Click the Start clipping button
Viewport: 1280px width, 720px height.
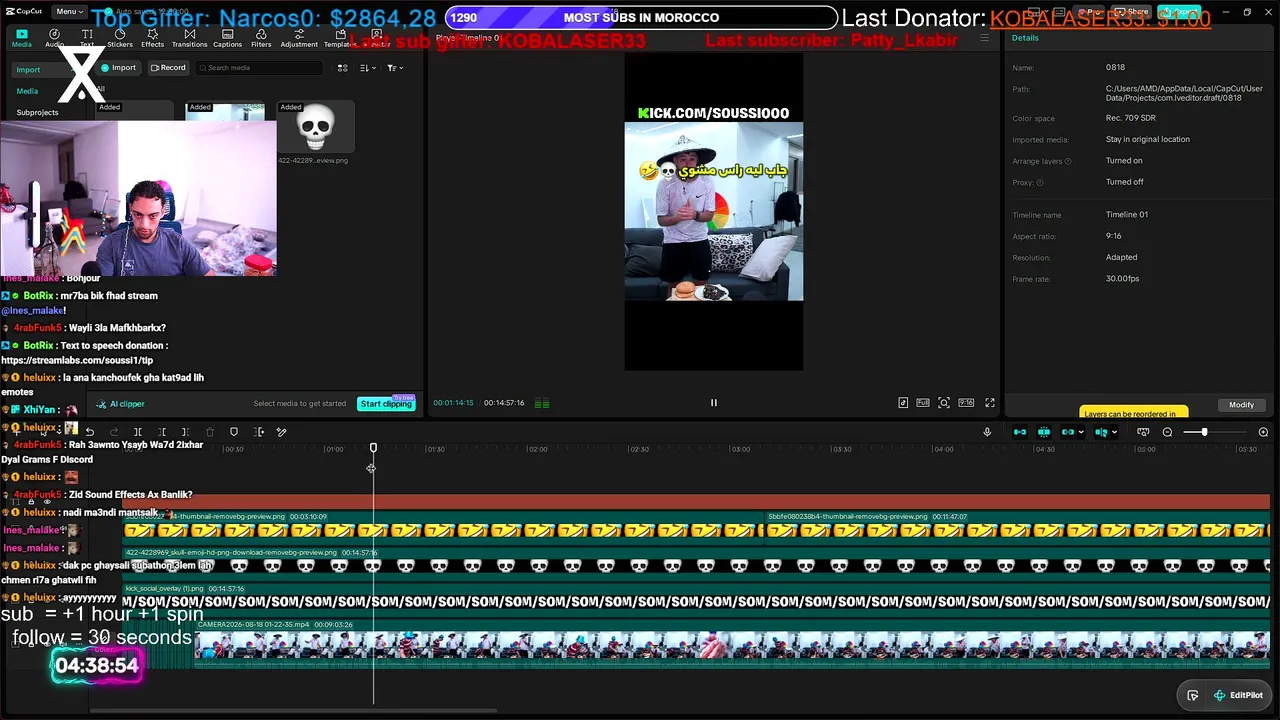click(x=386, y=404)
